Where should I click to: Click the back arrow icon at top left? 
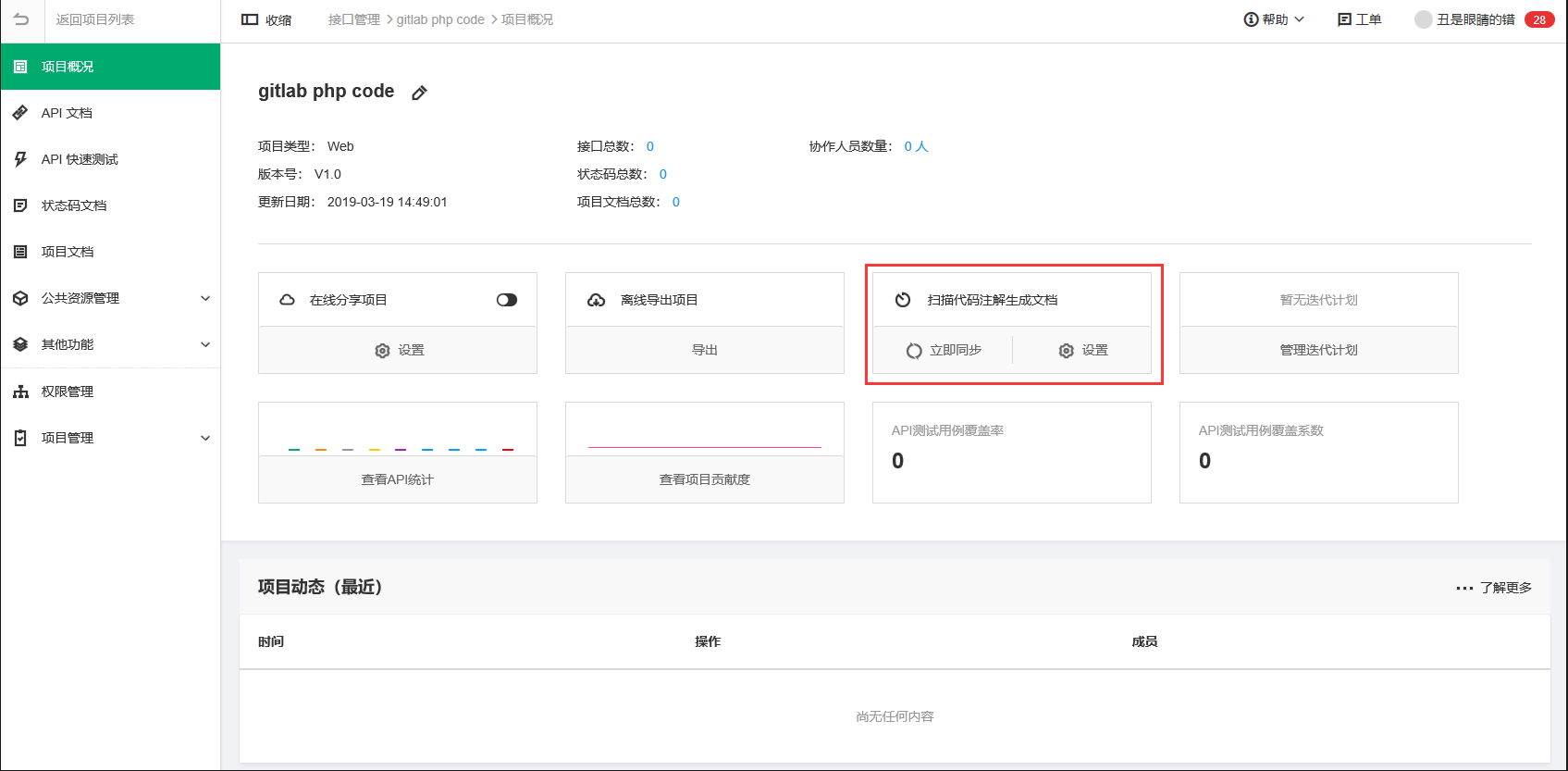tap(21, 19)
